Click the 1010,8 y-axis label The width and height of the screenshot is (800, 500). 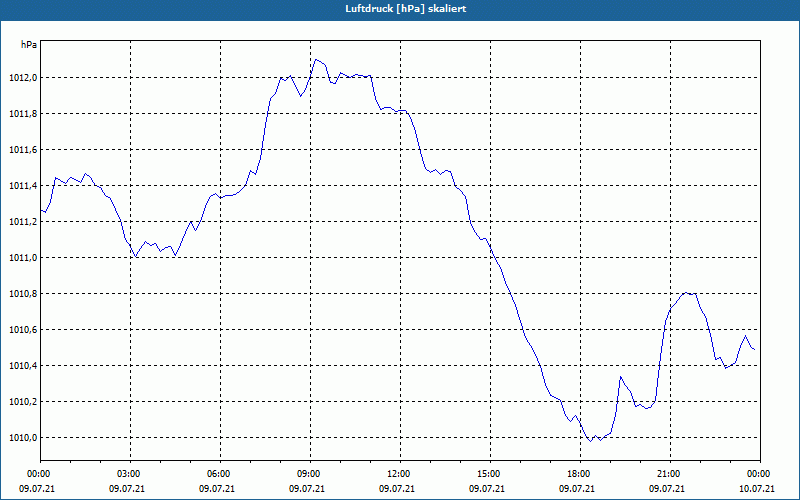click(x=23, y=294)
